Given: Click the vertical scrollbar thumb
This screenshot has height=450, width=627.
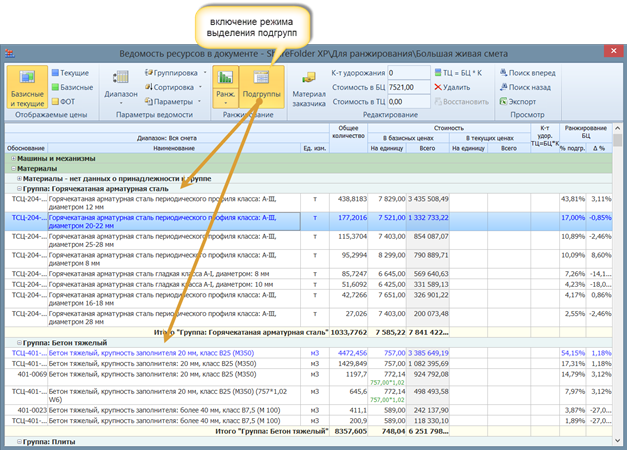Looking at the screenshot, I should 617,140.
